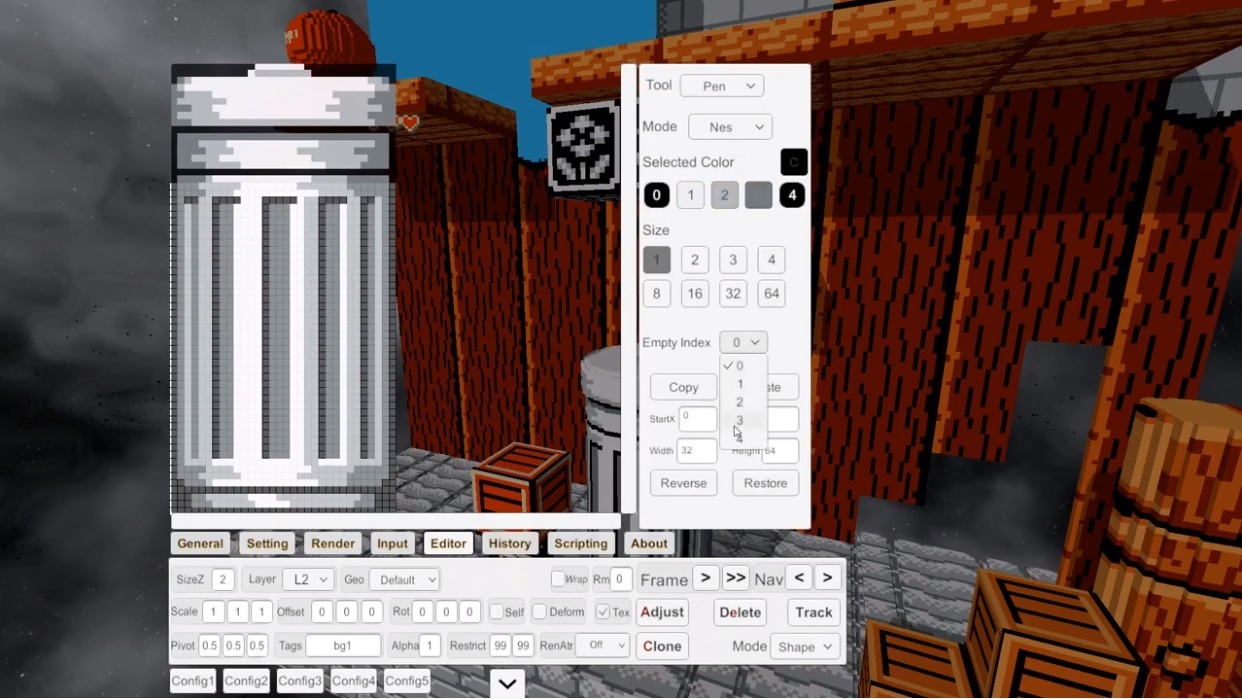Uncheck the Tex checkbox

pos(603,612)
